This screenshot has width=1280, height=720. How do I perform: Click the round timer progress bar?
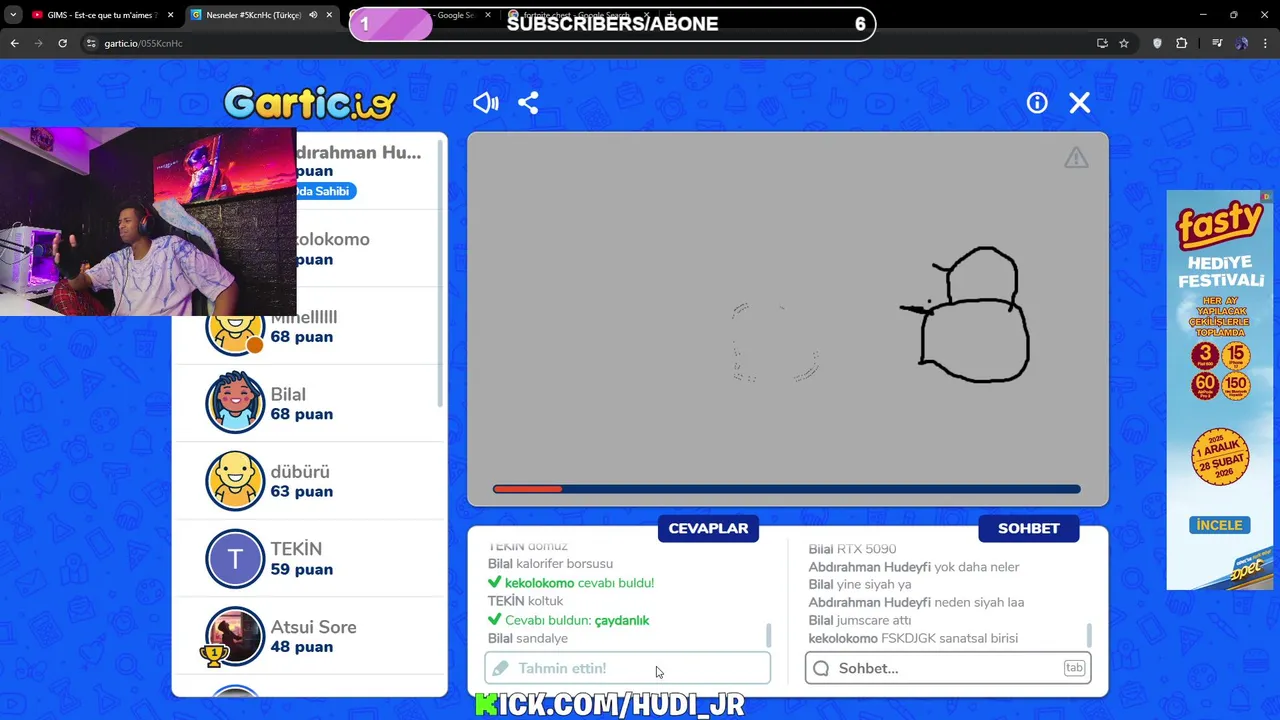[786, 489]
